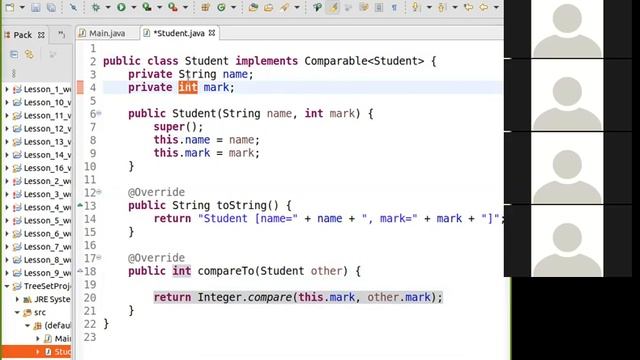Click the New Java Package icon
Image resolution: width=640 pixels, height=360 pixels.
click(x=205, y=7)
